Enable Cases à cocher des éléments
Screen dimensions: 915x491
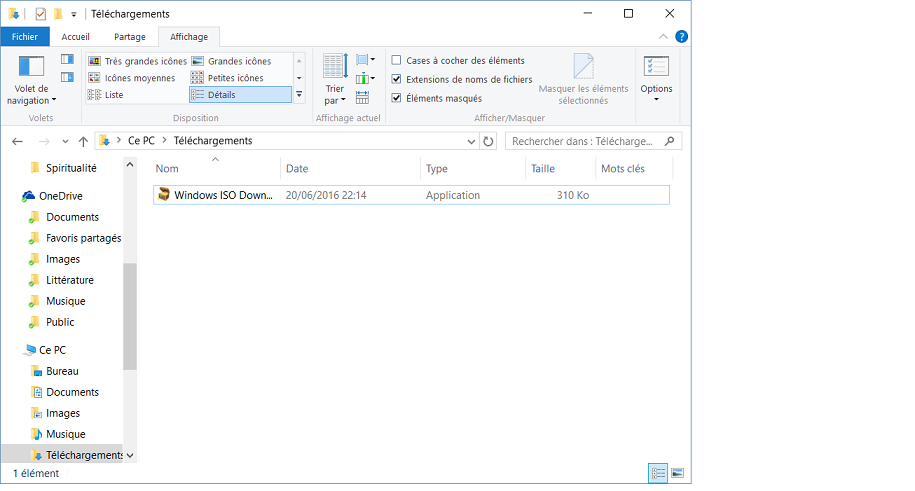coord(397,61)
